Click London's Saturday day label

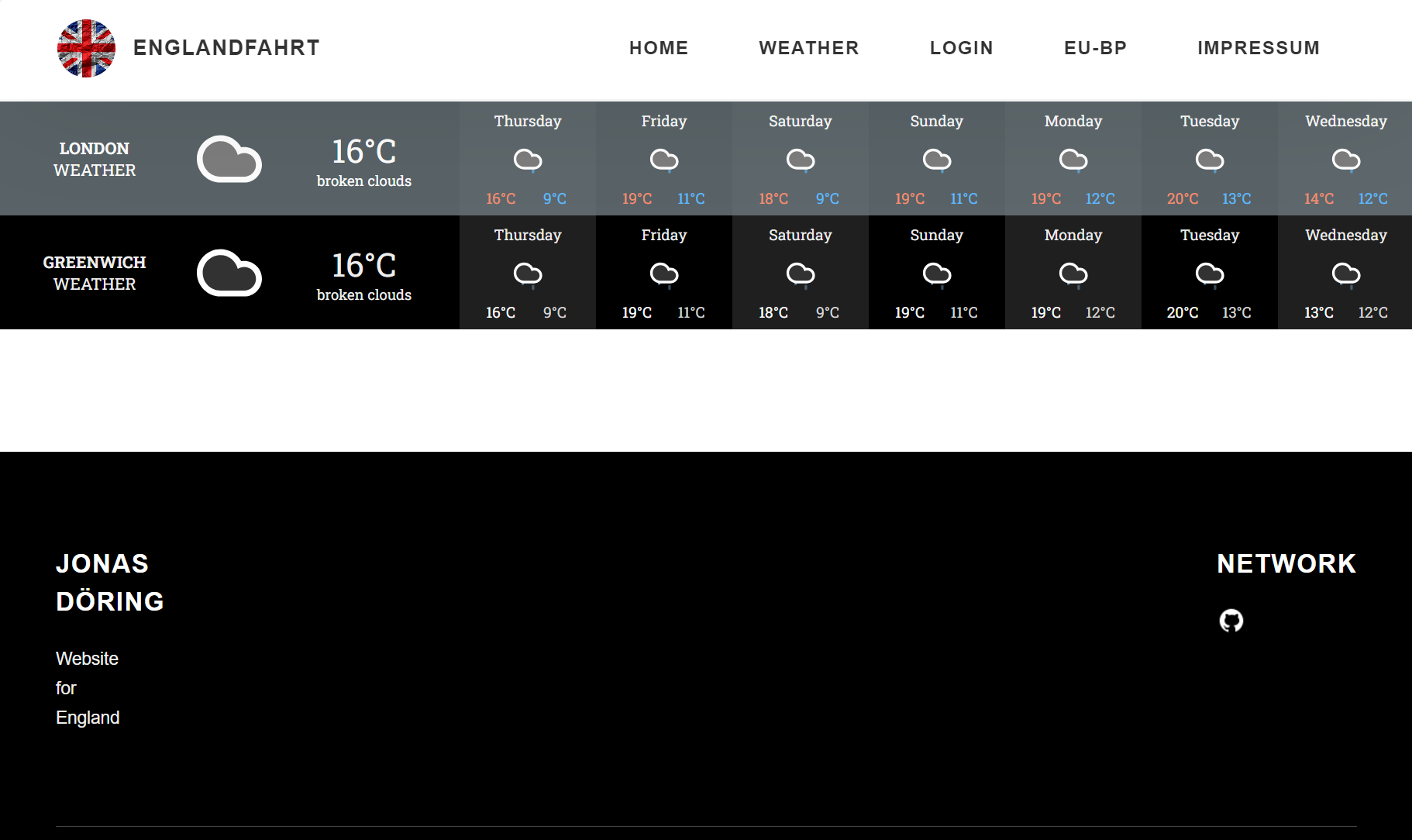[x=800, y=121]
